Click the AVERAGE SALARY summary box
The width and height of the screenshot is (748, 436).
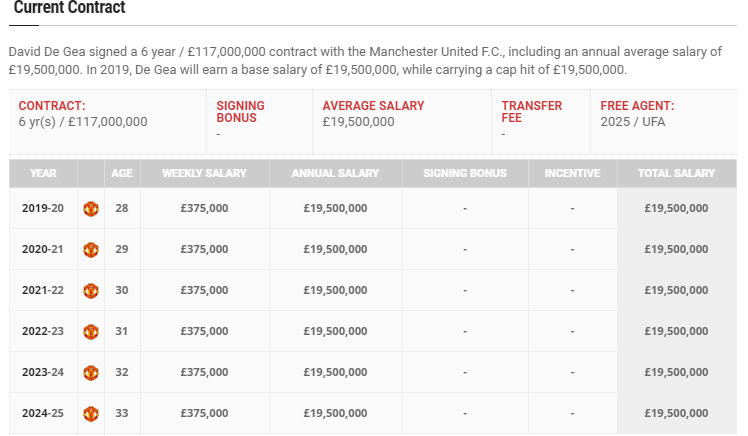coord(402,122)
